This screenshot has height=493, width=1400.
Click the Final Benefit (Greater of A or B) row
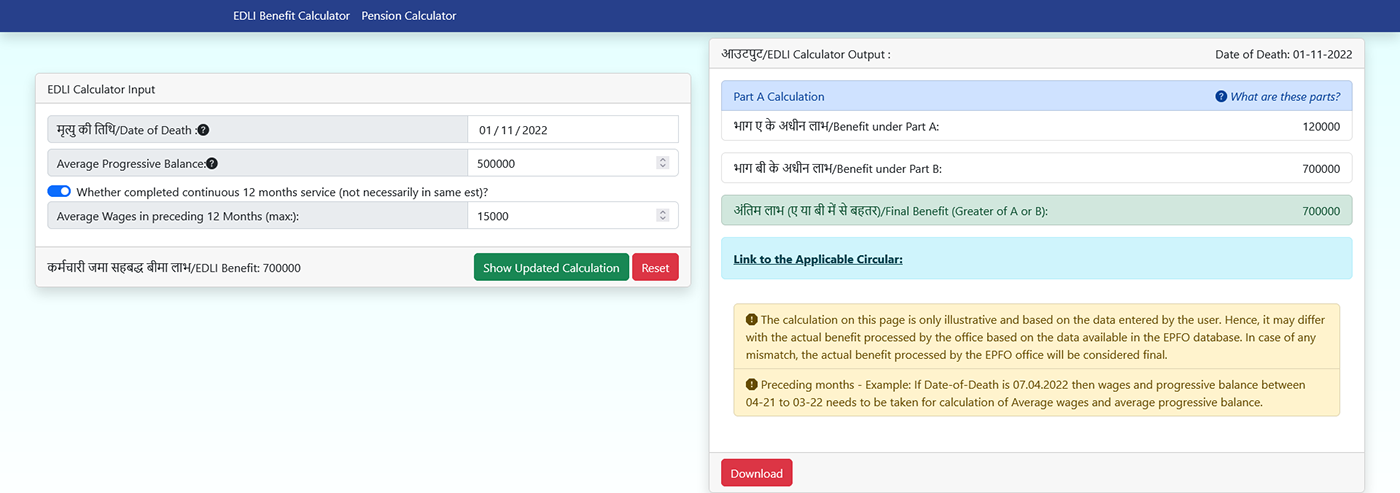(x=1036, y=211)
